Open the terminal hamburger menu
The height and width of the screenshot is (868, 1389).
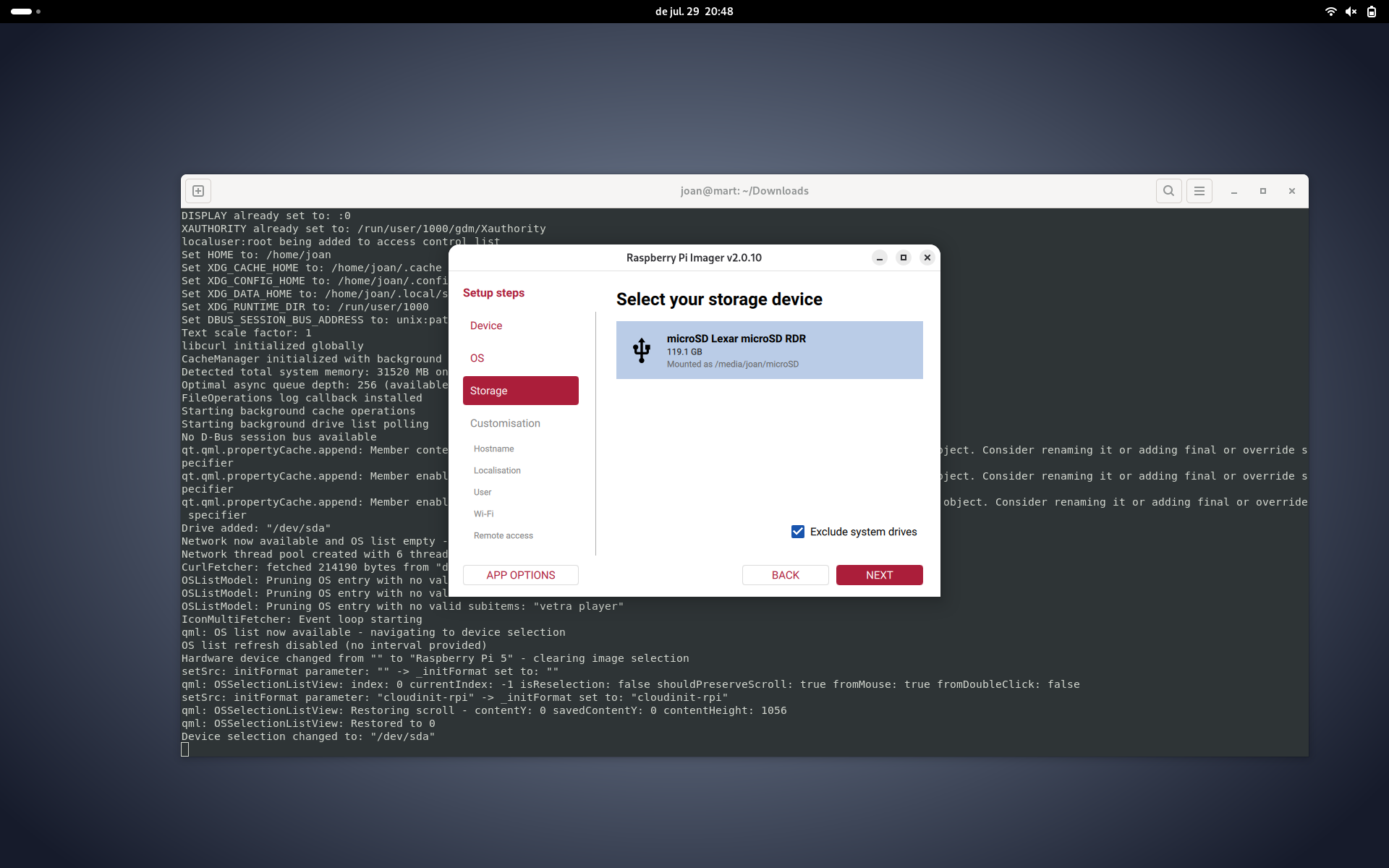pos(1199,191)
